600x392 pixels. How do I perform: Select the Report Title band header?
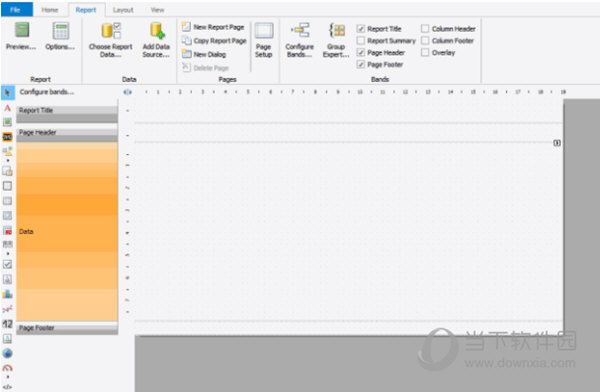[67, 115]
